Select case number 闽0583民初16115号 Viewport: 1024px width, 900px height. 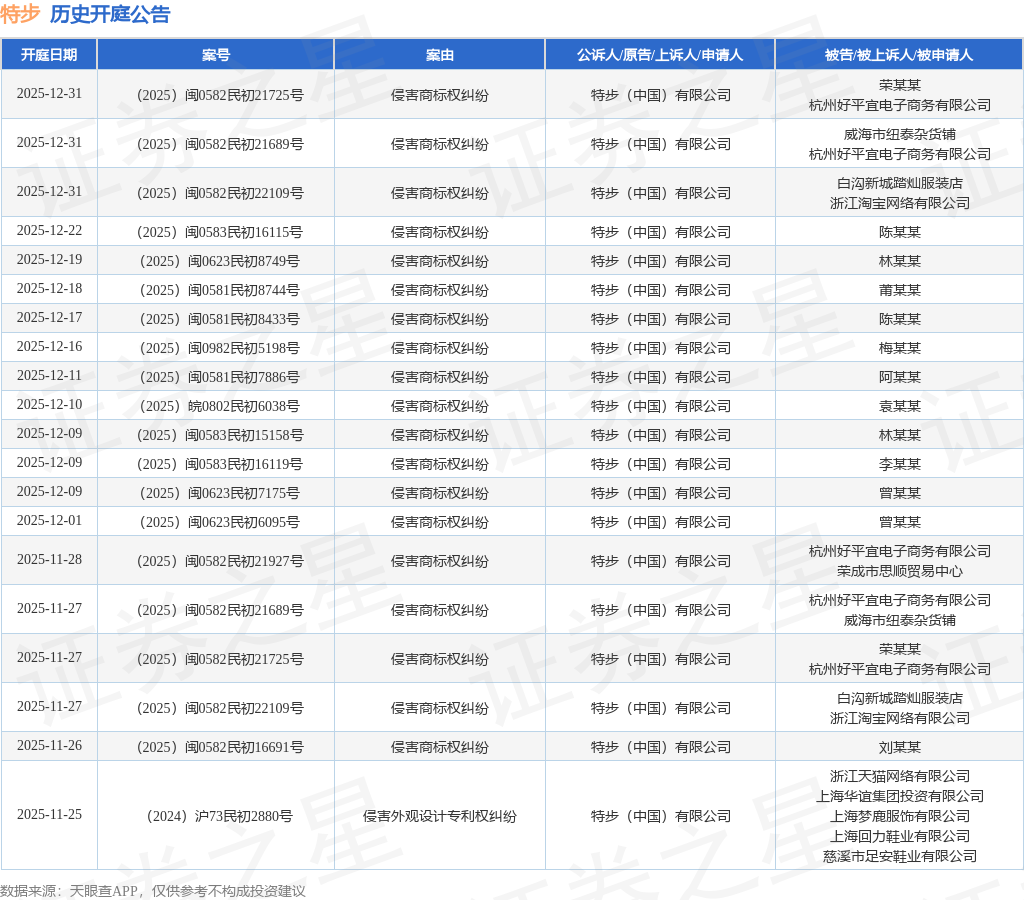coord(220,232)
